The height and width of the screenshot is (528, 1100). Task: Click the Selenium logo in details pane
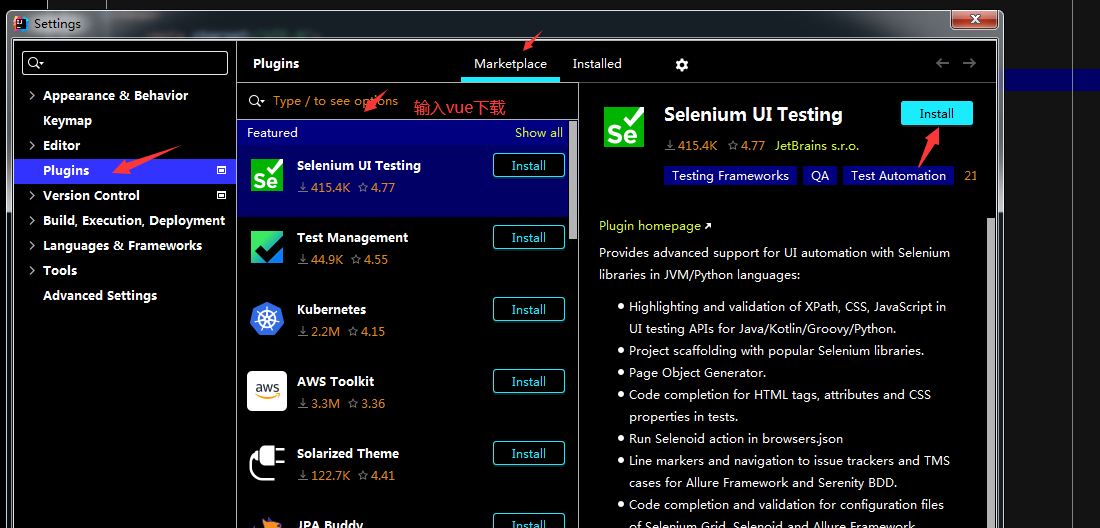[624, 127]
